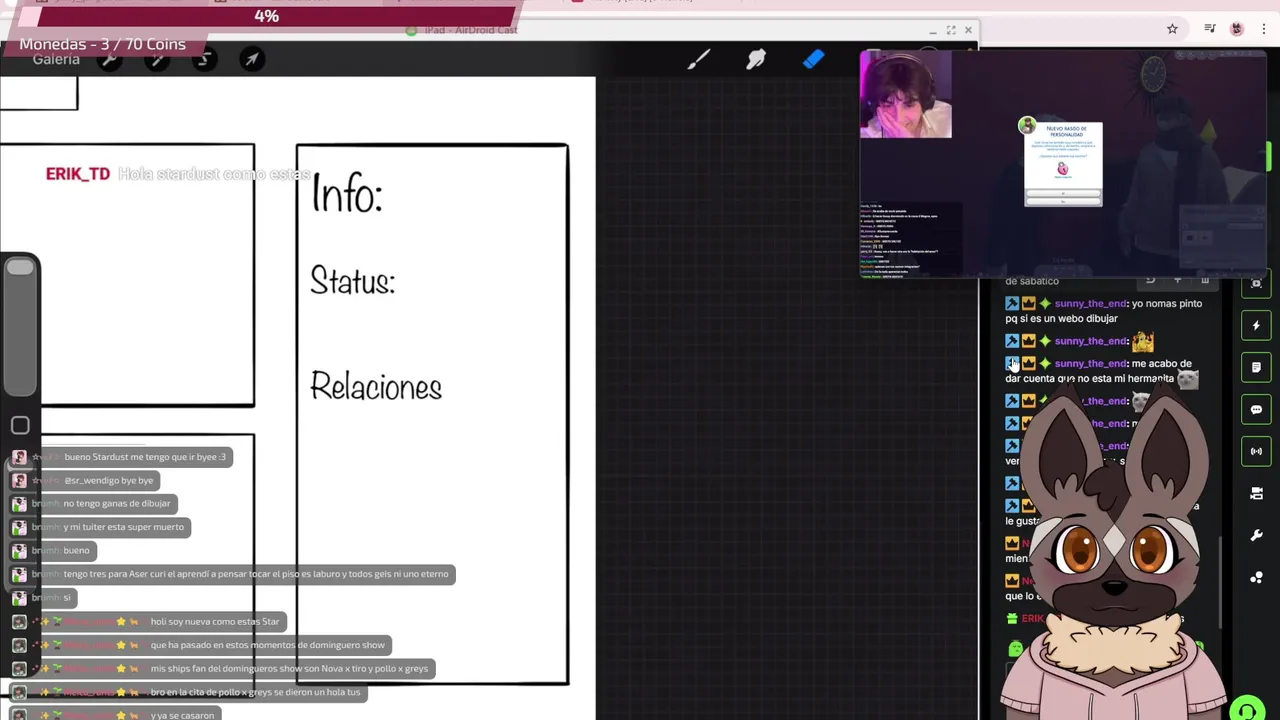Click the yellow duck emote in chat

1143,342
